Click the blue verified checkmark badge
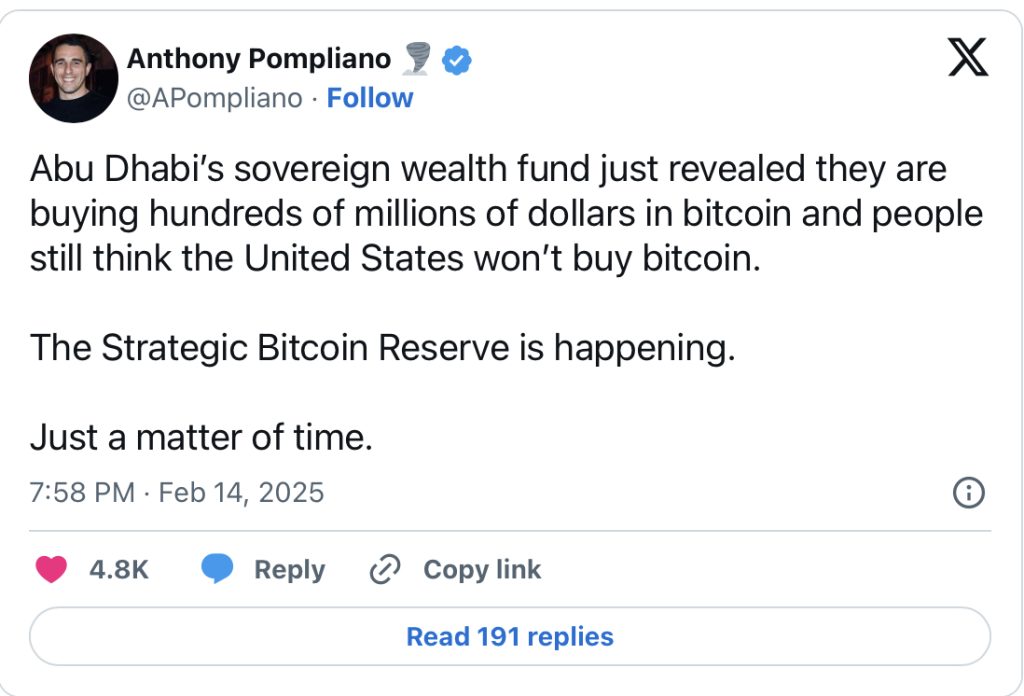This screenshot has width=1024, height=696. pyautogui.click(x=457, y=60)
